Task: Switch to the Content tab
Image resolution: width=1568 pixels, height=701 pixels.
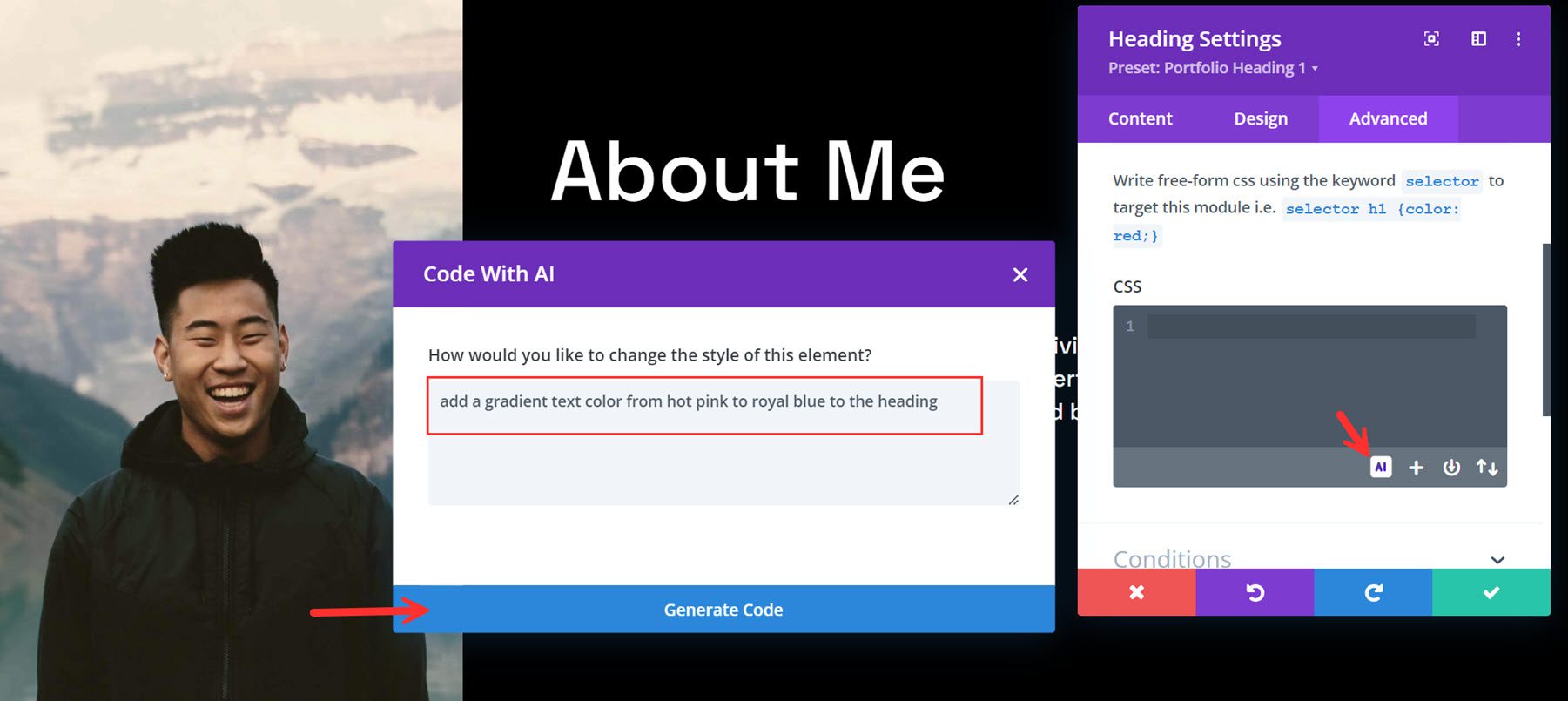Action: tap(1140, 118)
